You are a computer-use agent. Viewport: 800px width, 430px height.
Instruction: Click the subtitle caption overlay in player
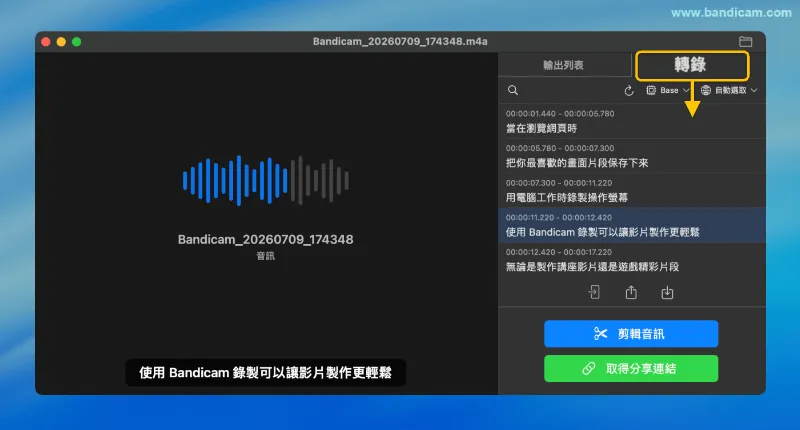[265, 373]
